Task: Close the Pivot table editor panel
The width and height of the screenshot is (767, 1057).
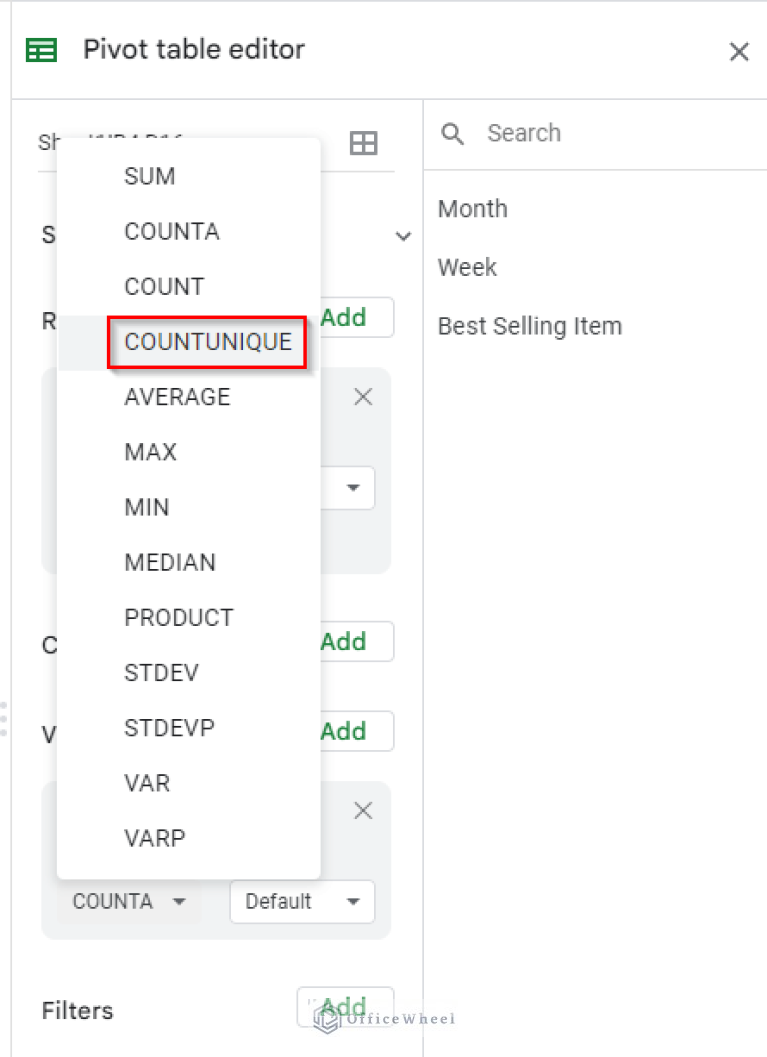Action: pyautogui.click(x=739, y=51)
